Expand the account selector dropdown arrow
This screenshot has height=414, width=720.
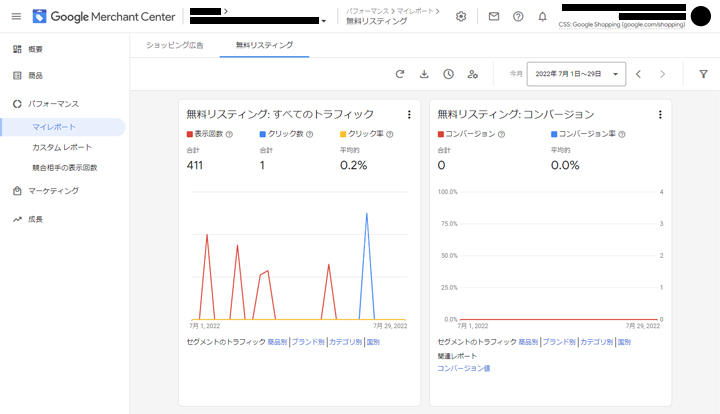coord(323,21)
